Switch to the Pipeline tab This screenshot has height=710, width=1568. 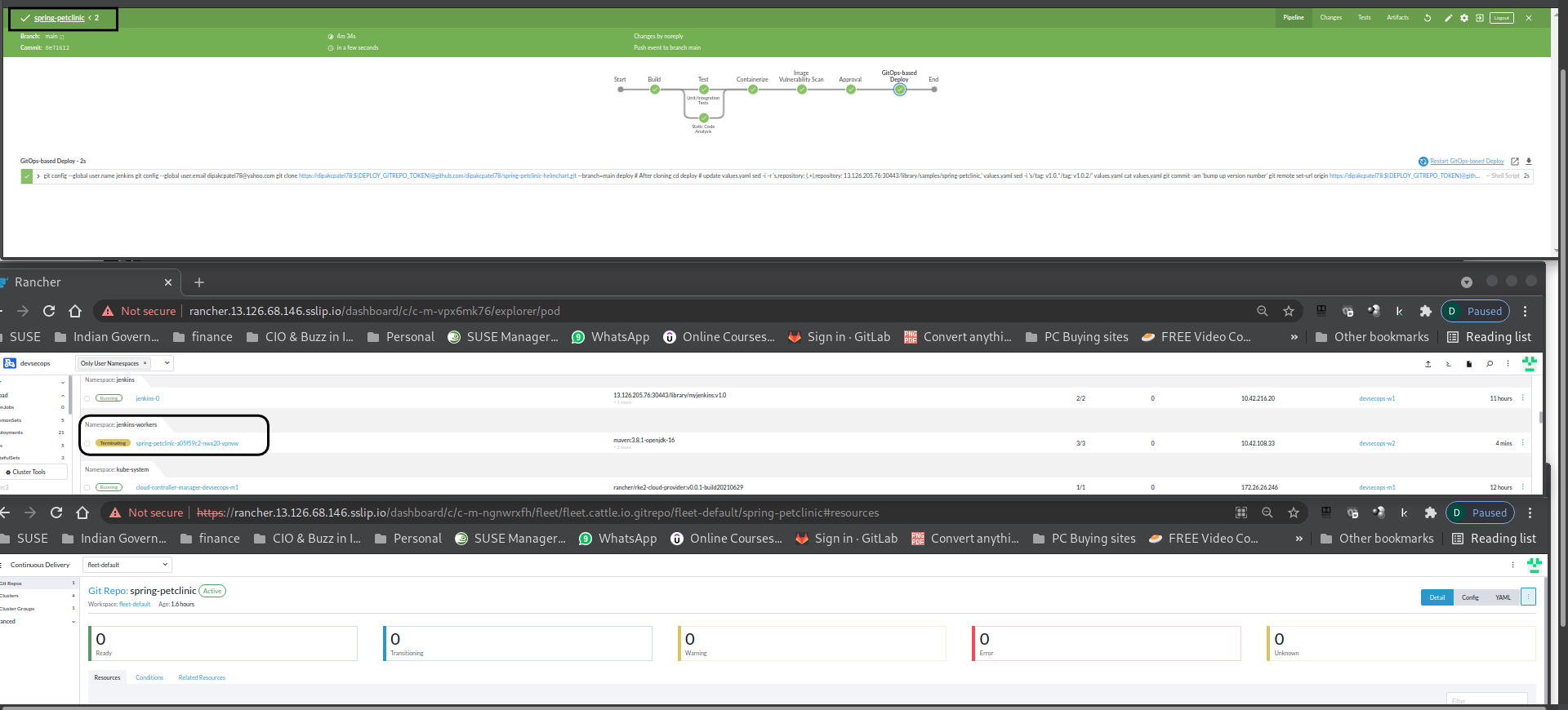(x=1294, y=17)
